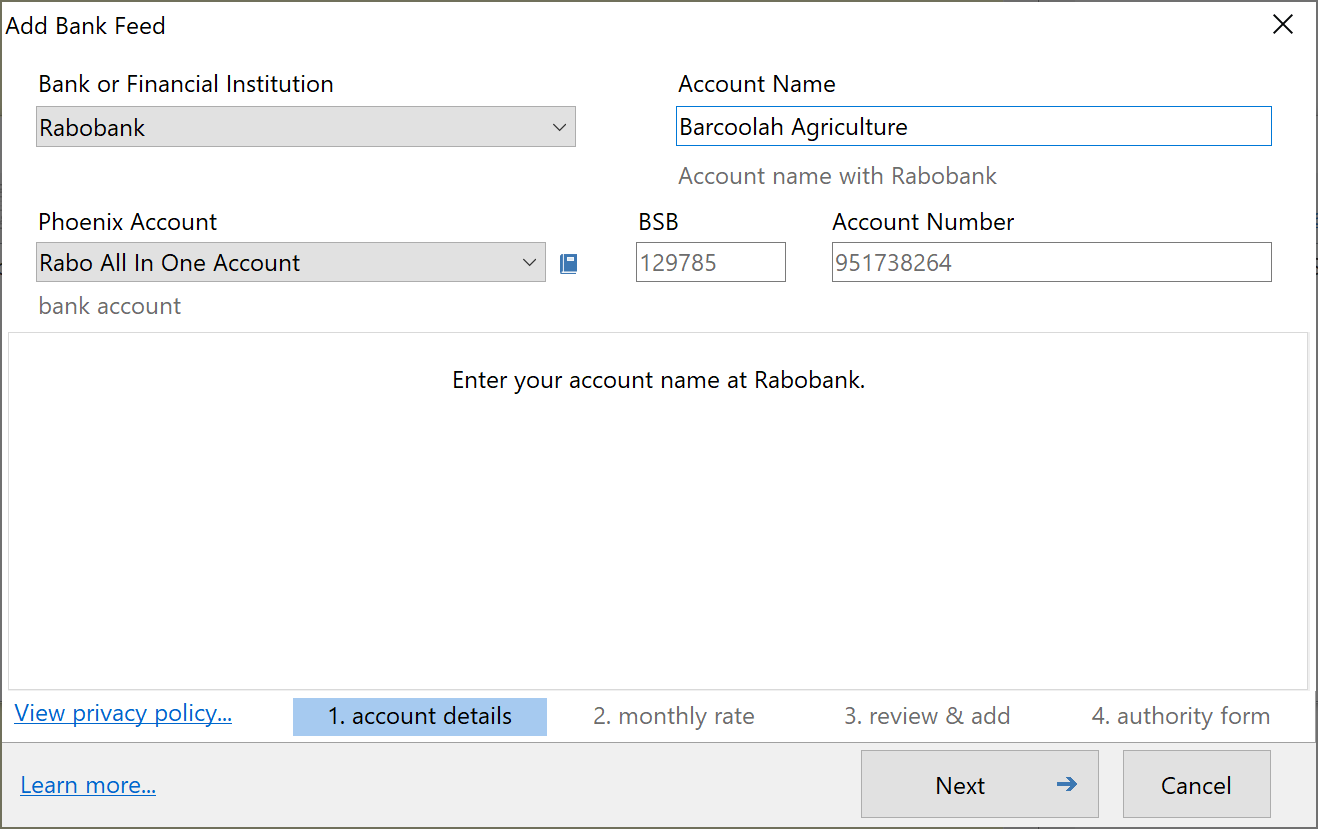Click the Account Name input field
The width and height of the screenshot is (1318, 829).
(x=974, y=127)
